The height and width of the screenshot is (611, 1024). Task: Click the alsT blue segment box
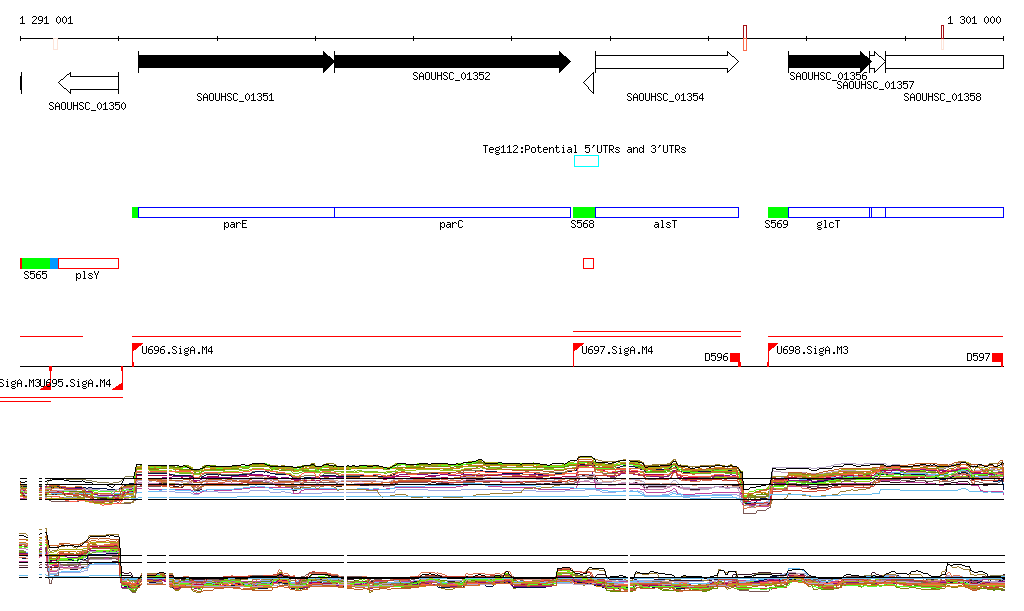[667, 212]
